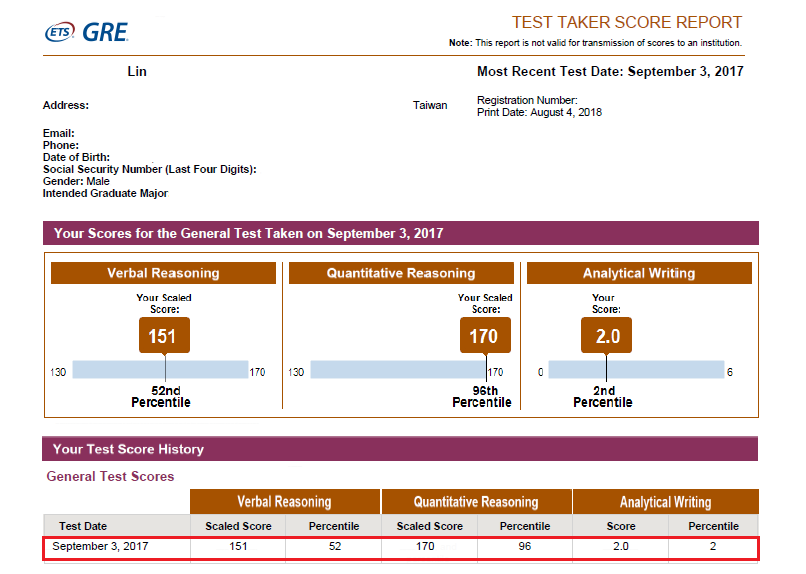Screen dimensions: 806x574
Task: Click the Quantitative Reasoning header in the scores box
Action: coord(401,273)
